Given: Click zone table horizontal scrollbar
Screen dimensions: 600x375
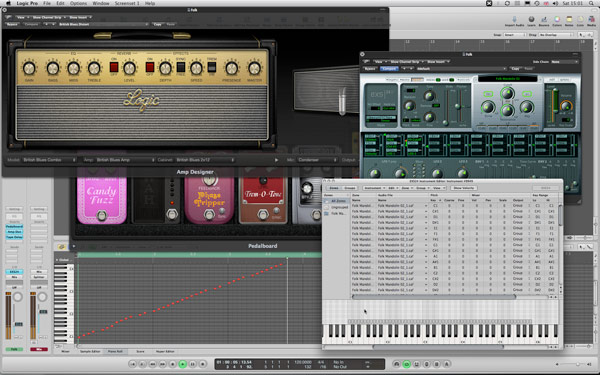Looking at the screenshot, I should [434, 297].
